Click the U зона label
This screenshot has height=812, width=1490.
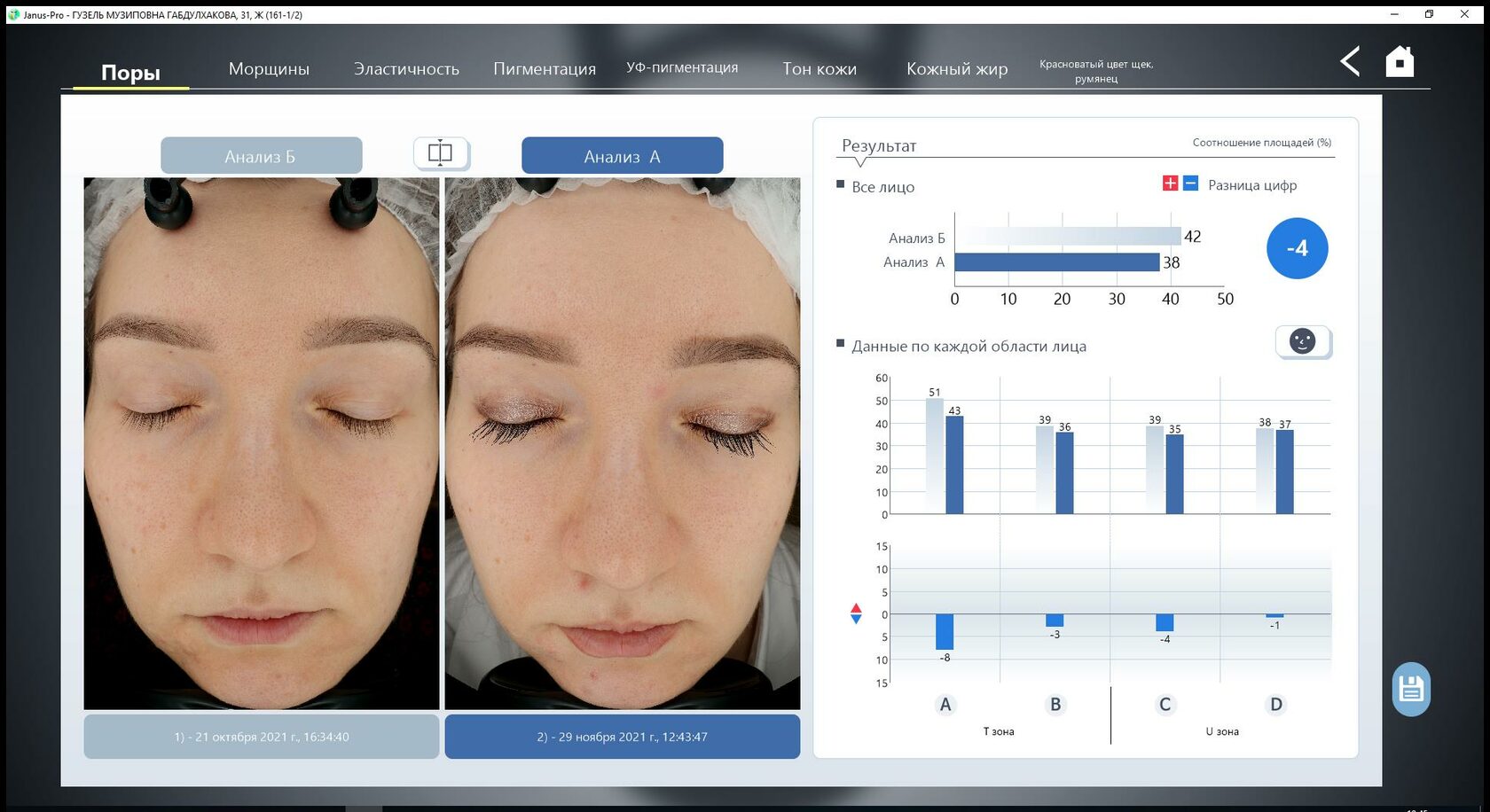(x=1222, y=731)
